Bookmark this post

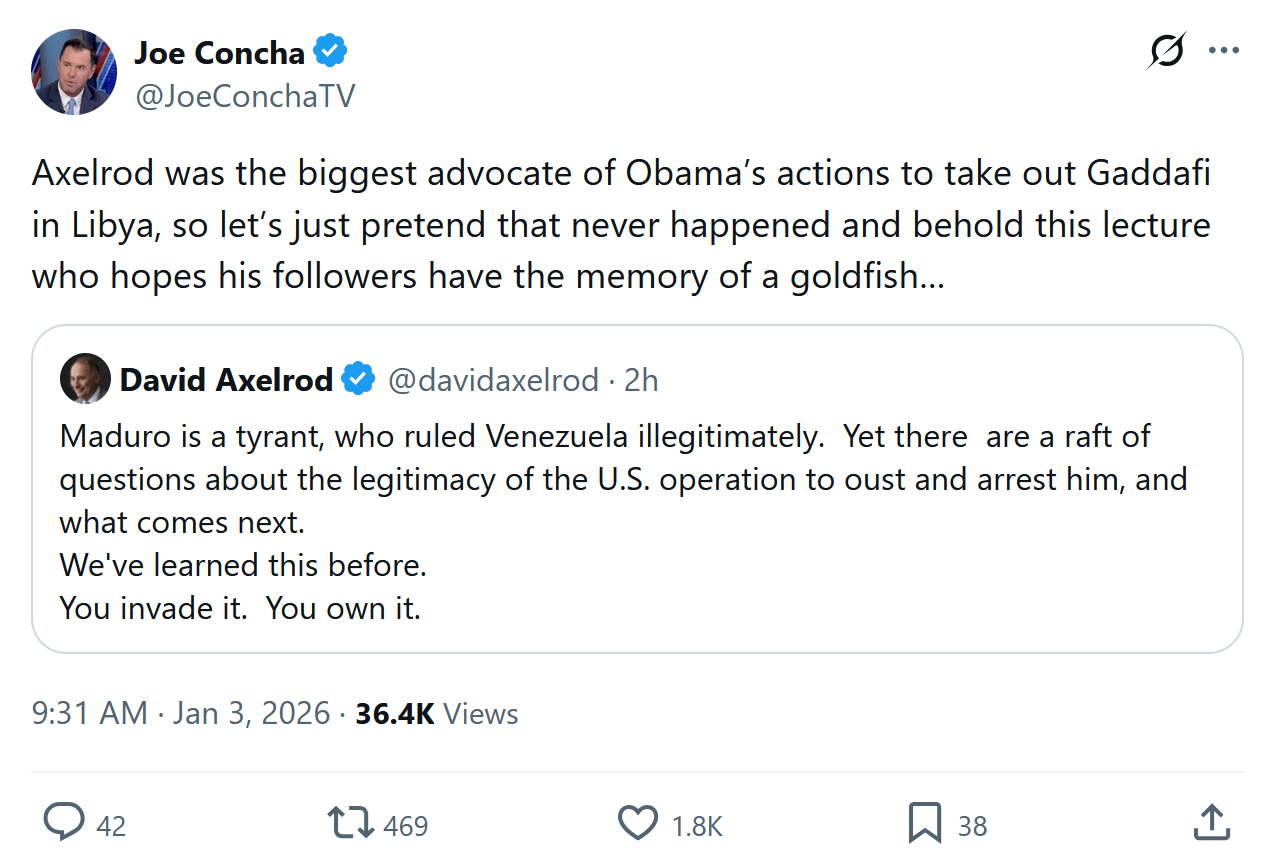[925, 823]
